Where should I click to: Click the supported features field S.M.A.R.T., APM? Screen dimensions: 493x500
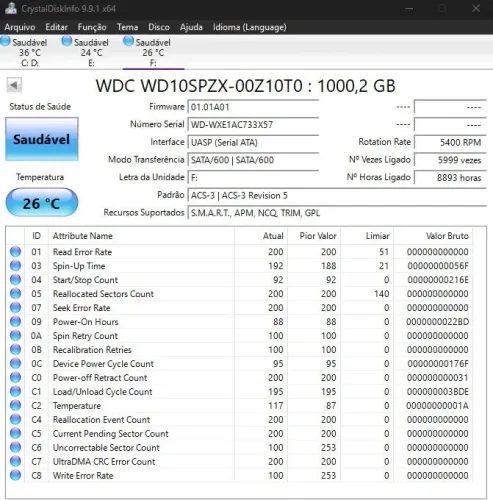click(x=337, y=213)
